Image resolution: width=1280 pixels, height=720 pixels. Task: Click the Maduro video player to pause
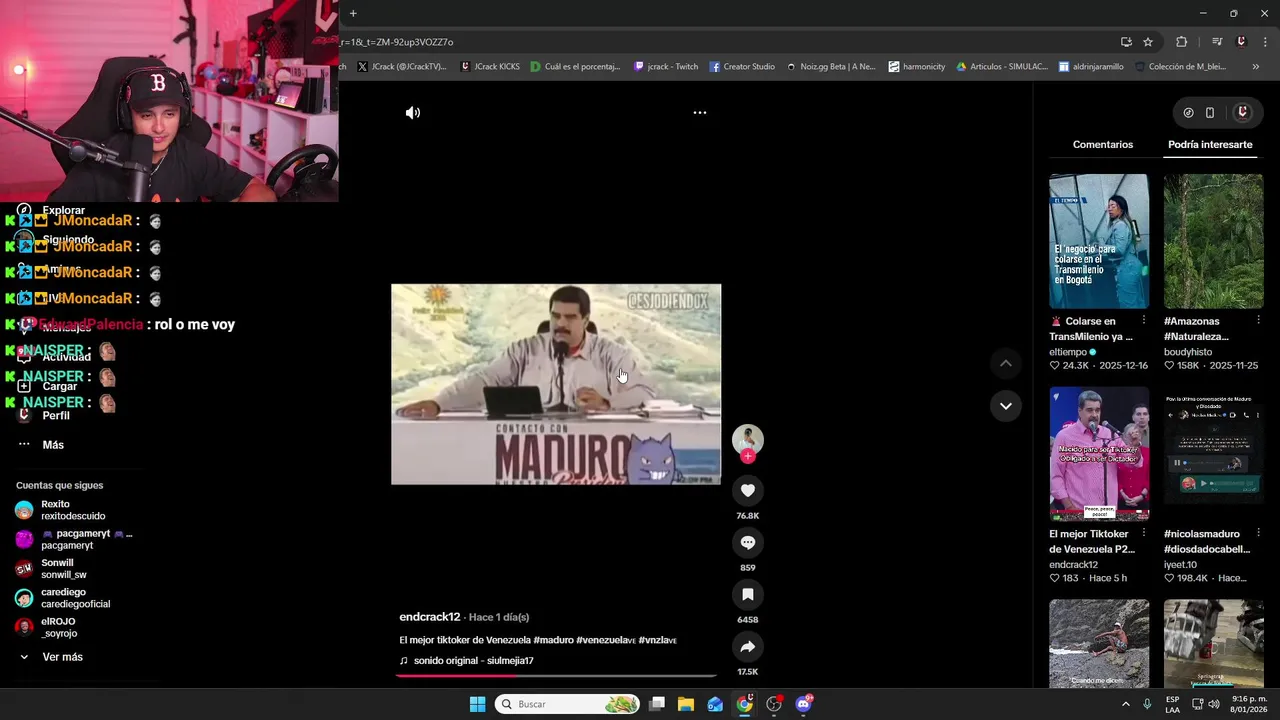556,384
